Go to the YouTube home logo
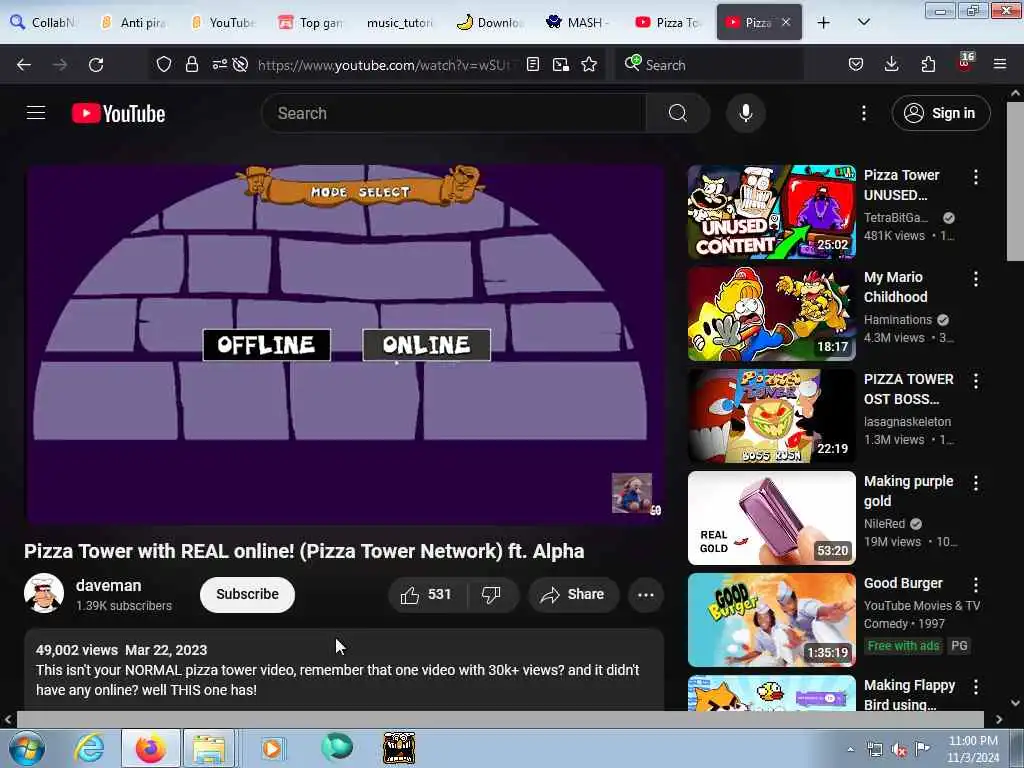The height and width of the screenshot is (768, 1024). click(x=118, y=113)
